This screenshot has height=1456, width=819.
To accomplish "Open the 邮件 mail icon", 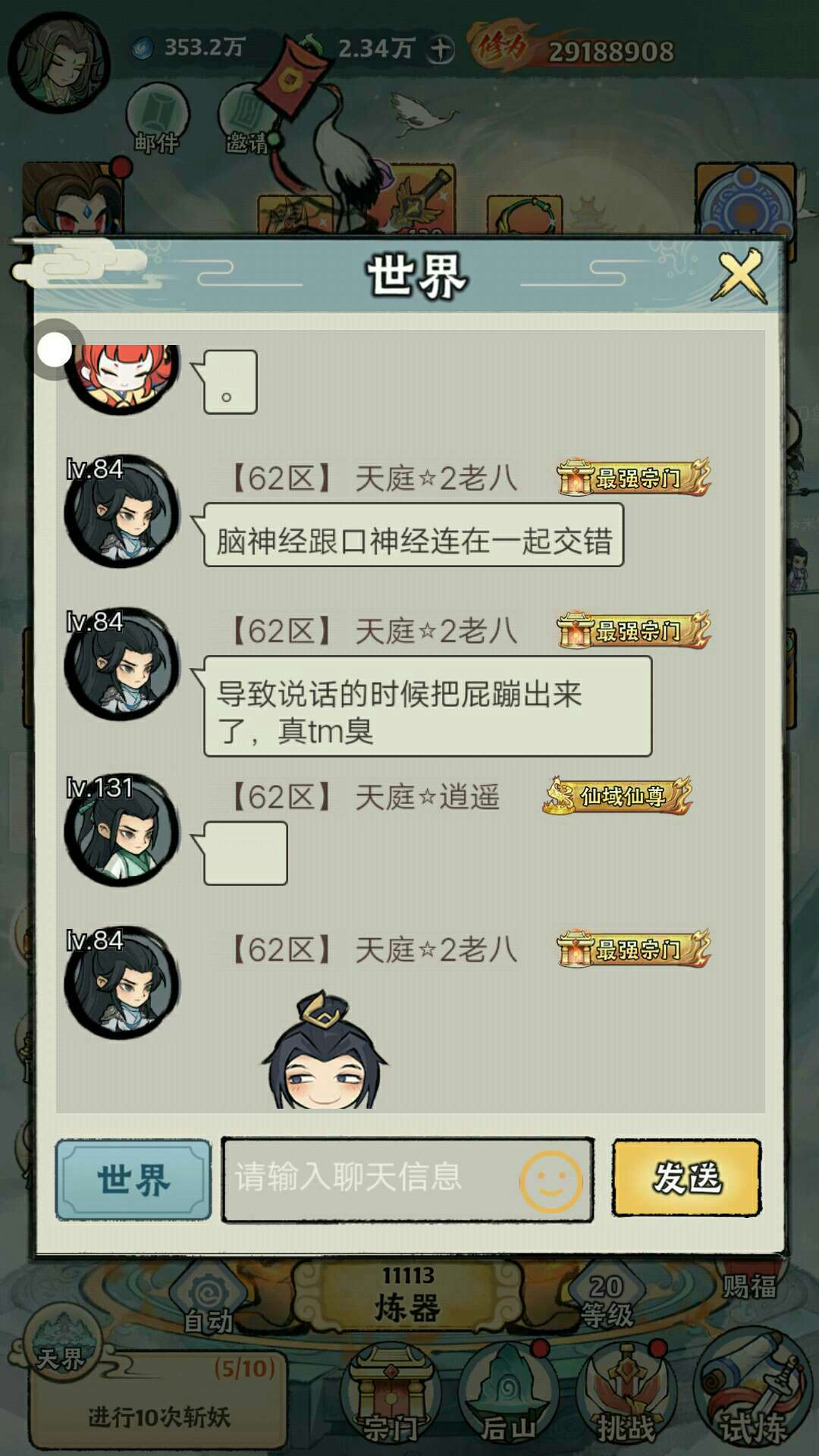I will [157, 118].
